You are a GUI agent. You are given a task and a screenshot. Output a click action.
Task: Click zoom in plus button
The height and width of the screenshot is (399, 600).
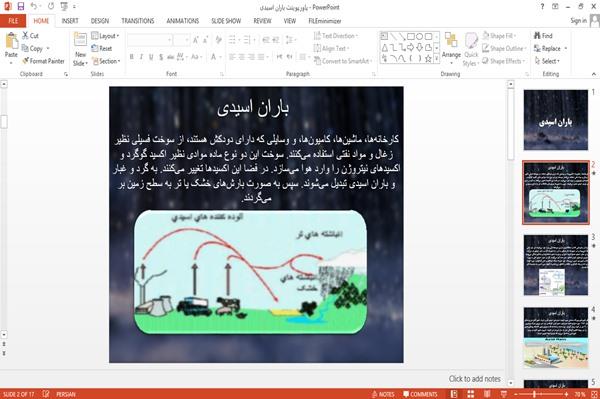[x=567, y=394]
